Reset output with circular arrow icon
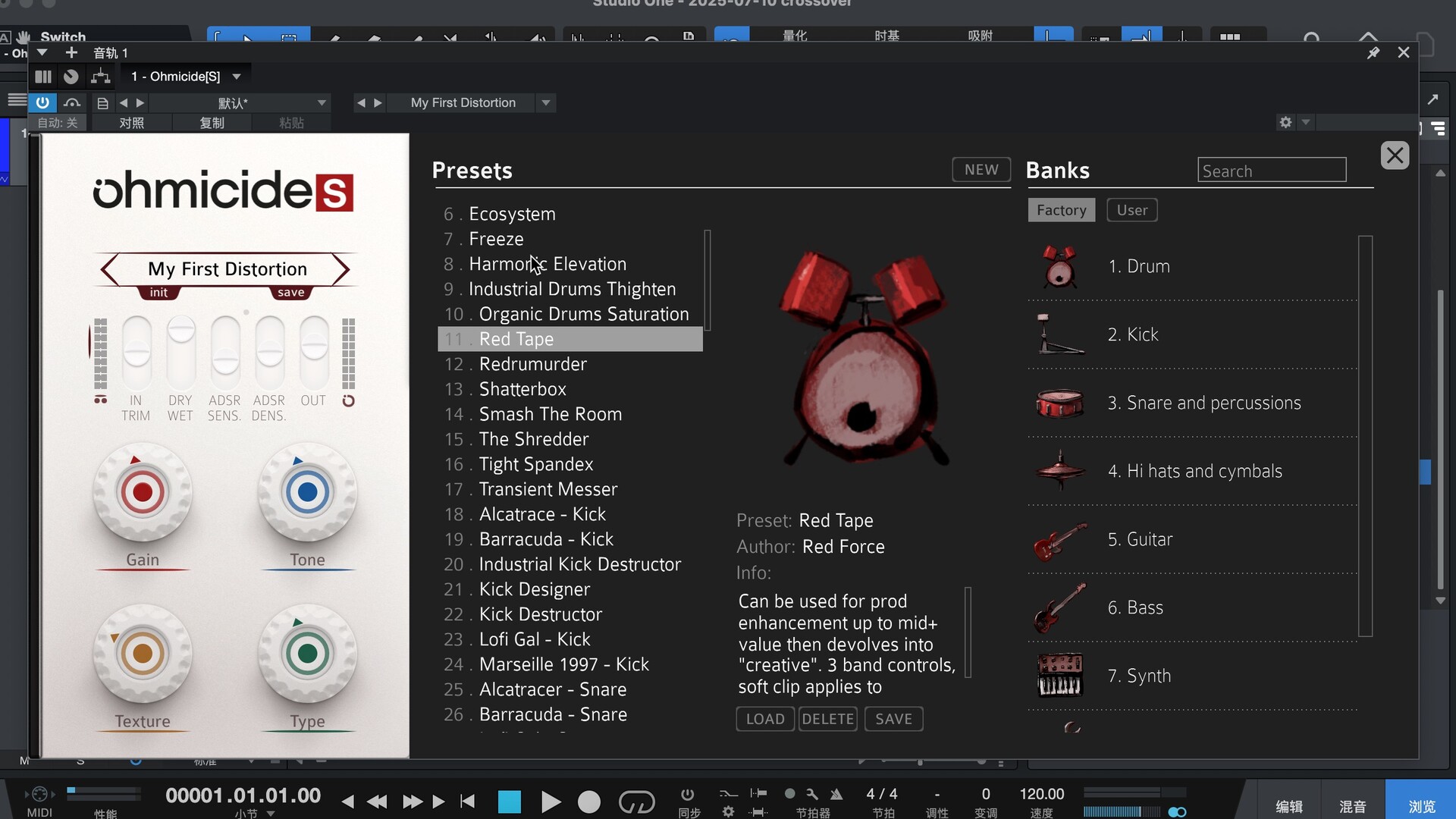This screenshot has height=819, width=1456. click(348, 400)
